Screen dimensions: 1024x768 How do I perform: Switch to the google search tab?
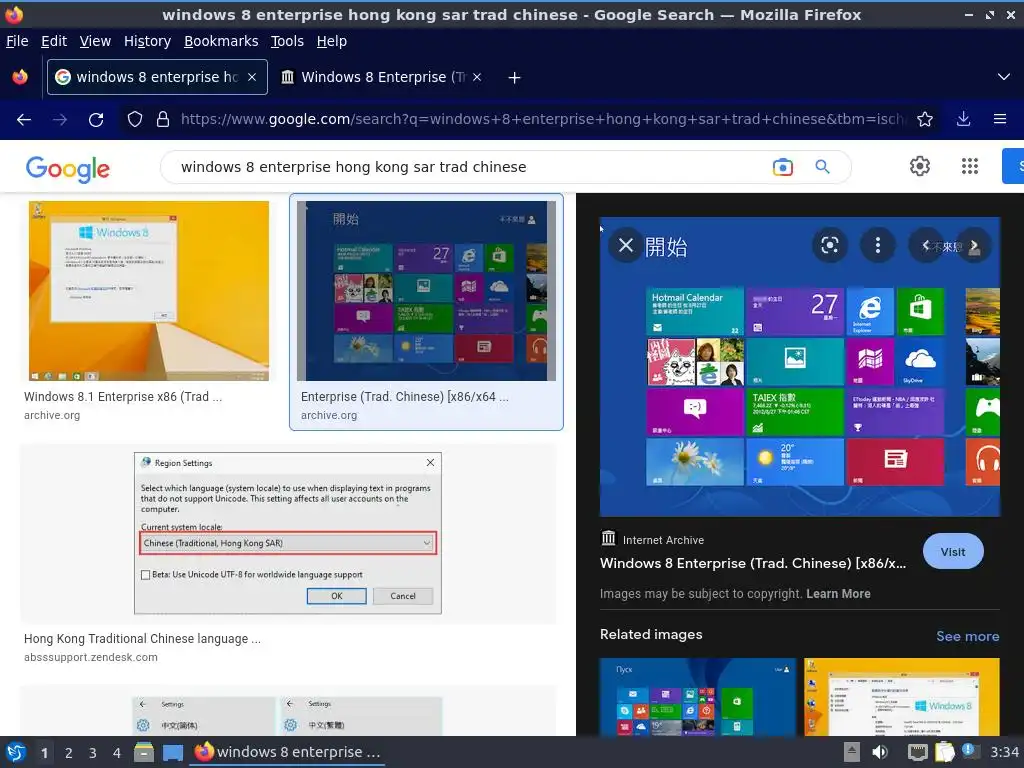pyautogui.click(x=157, y=77)
